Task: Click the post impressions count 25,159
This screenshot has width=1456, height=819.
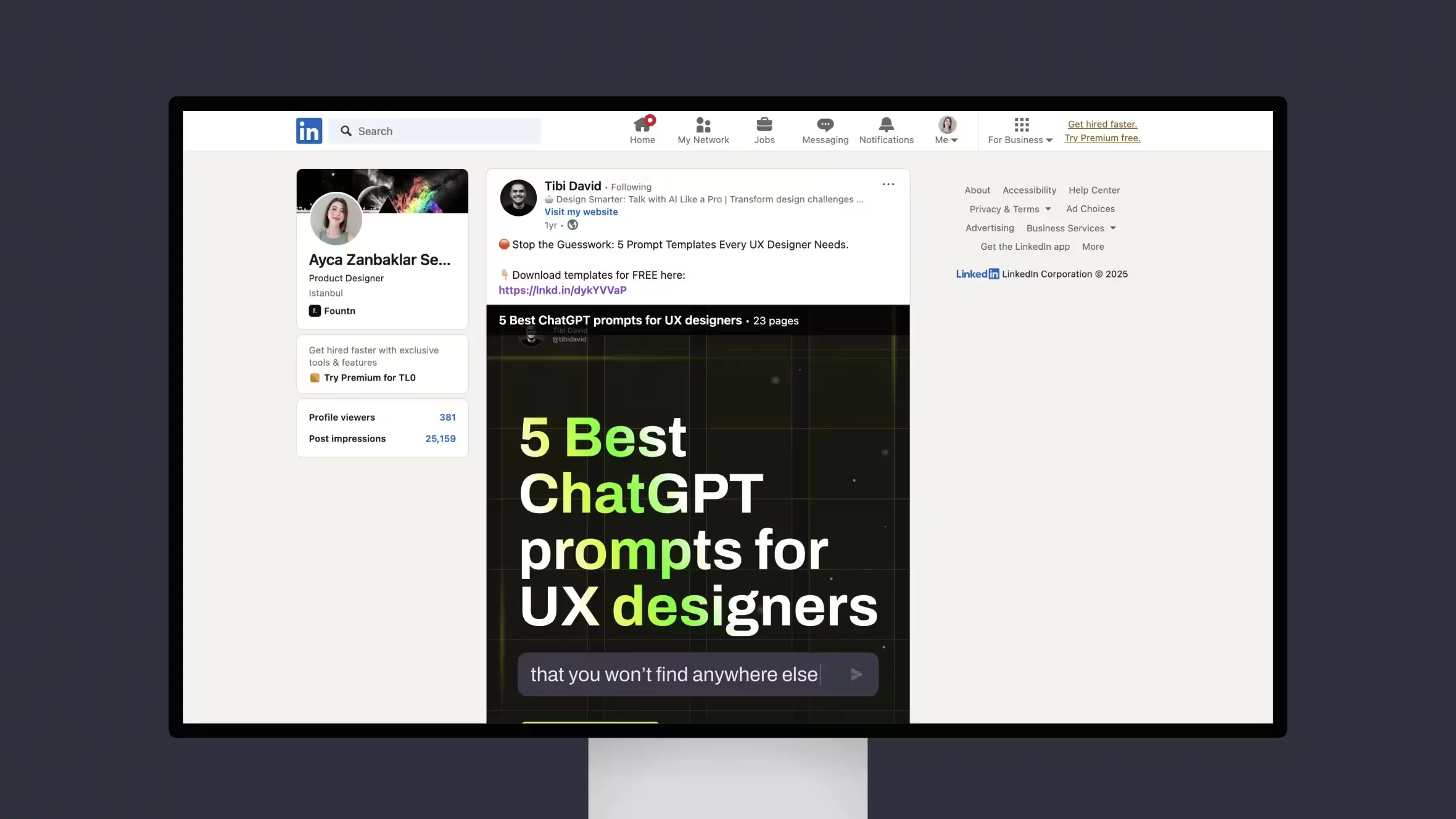Action: point(440,438)
